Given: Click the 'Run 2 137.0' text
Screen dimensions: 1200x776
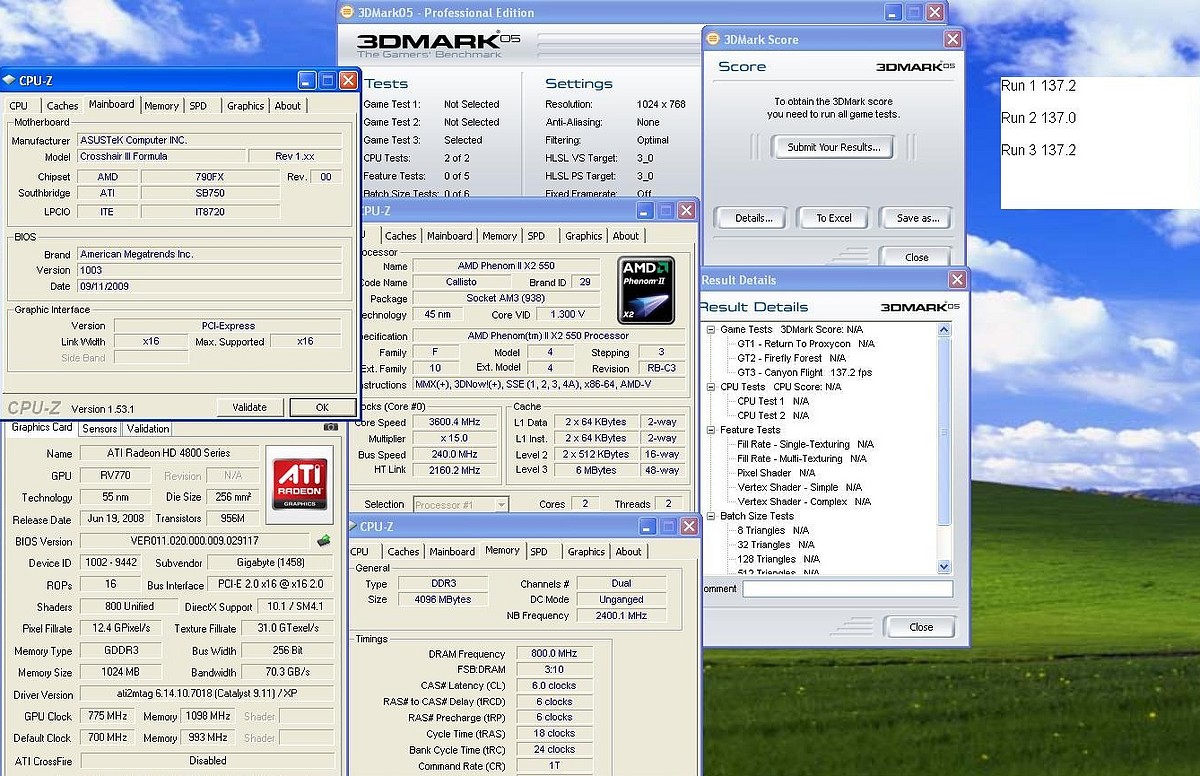Looking at the screenshot, I should pos(1039,118).
